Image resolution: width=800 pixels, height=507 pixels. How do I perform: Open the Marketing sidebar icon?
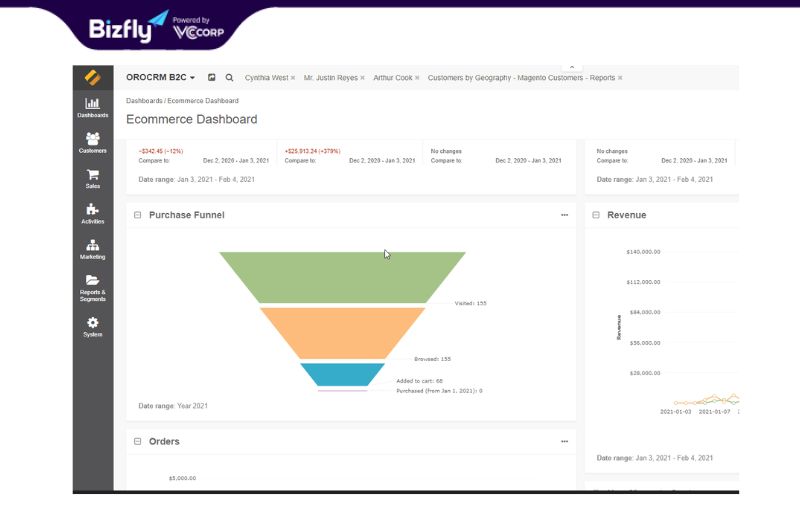point(92,249)
